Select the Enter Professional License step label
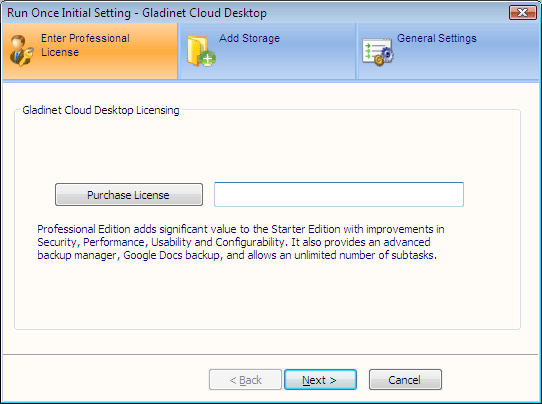This screenshot has width=542, height=404. (x=85, y=45)
